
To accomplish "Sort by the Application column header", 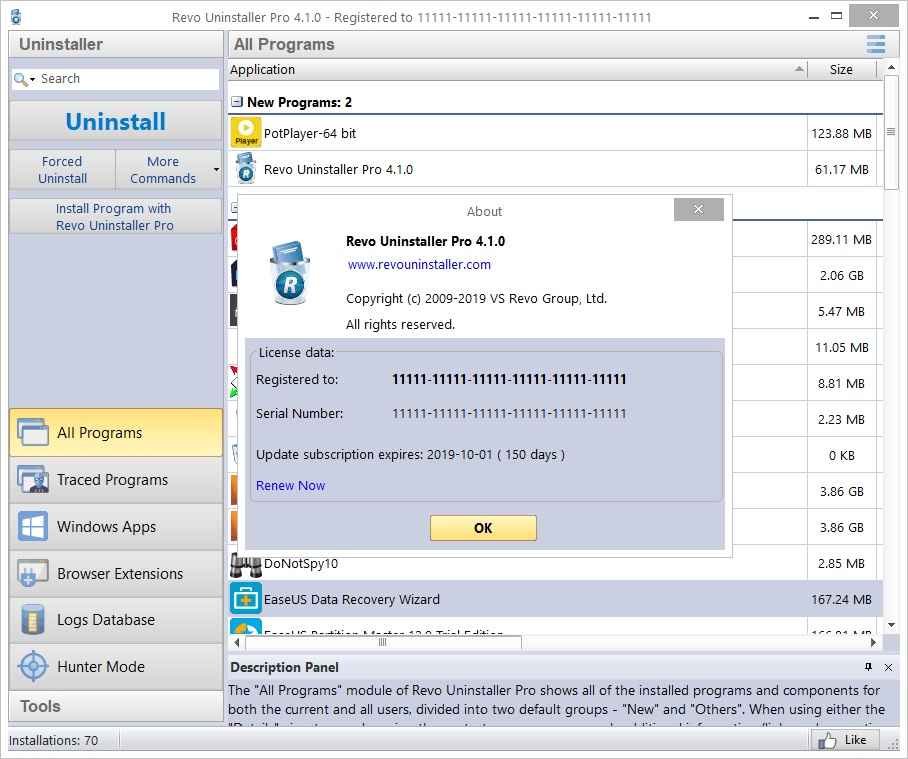I will coord(517,69).
